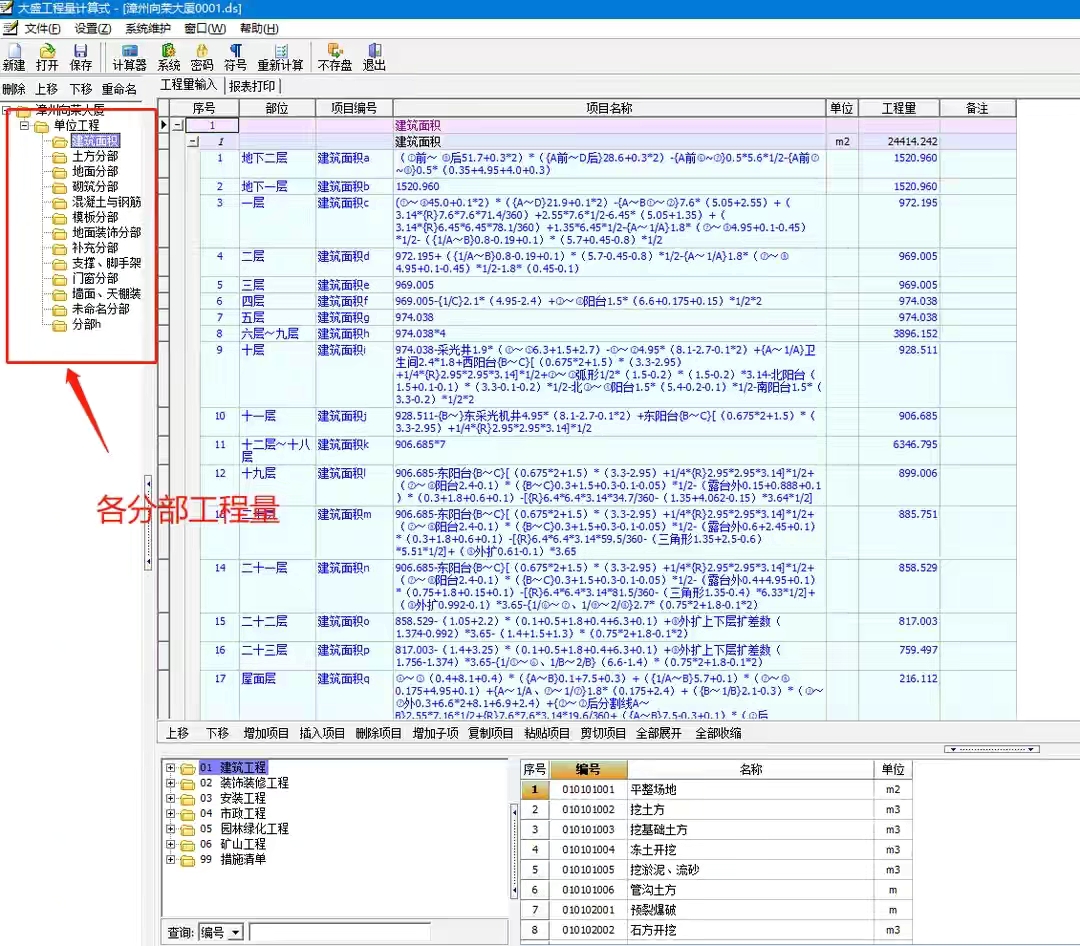1080x946 pixels.
Task: Open the 计算器 calculator tool
Action: pyautogui.click(x=129, y=51)
